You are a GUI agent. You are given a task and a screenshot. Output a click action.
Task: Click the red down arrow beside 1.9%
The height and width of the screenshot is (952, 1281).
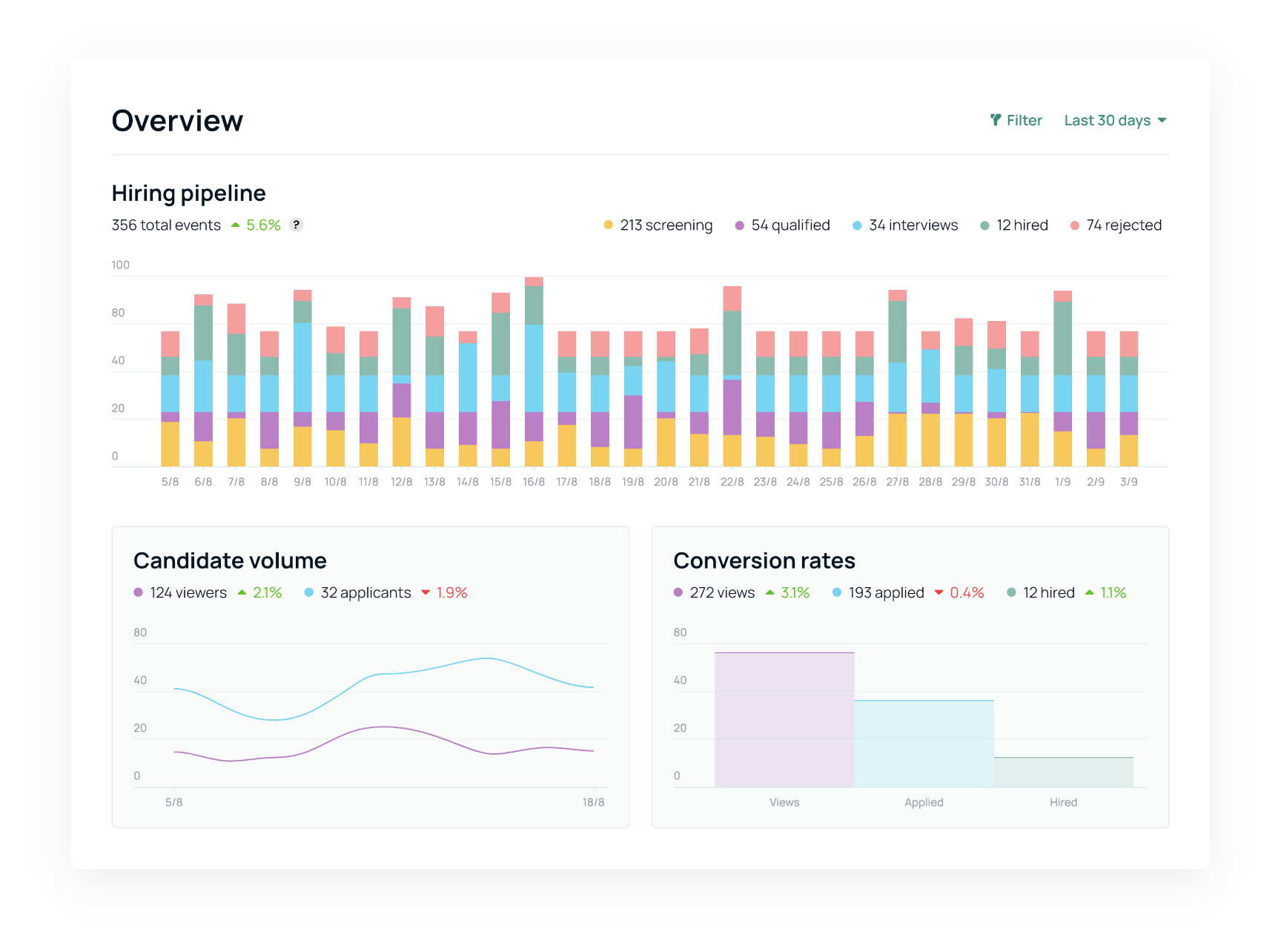click(x=426, y=592)
